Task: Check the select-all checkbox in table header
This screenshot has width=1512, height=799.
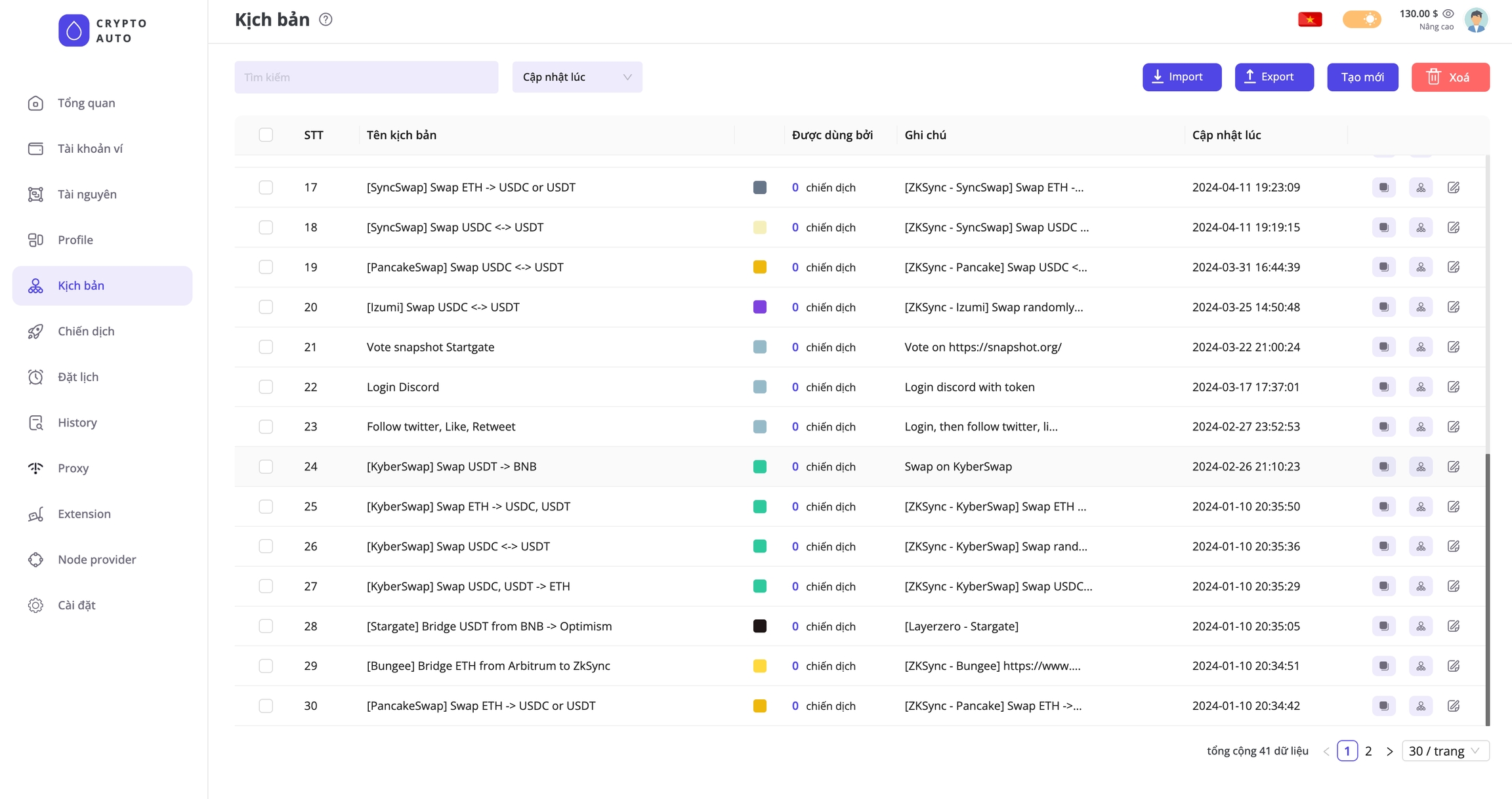Action: point(266,135)
